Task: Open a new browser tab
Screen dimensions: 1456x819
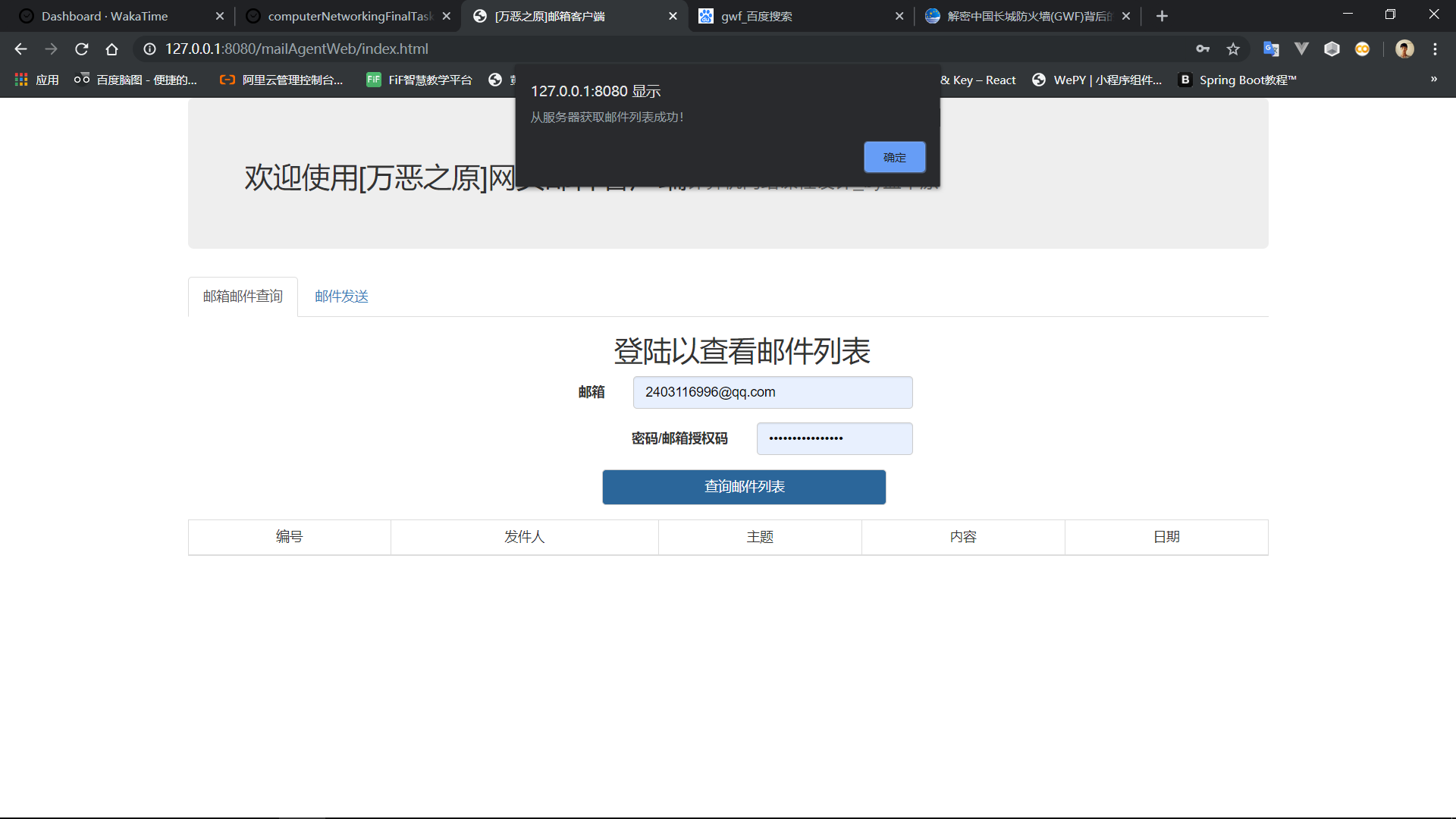Action: pyautogui.click(x=1162, y=16)
